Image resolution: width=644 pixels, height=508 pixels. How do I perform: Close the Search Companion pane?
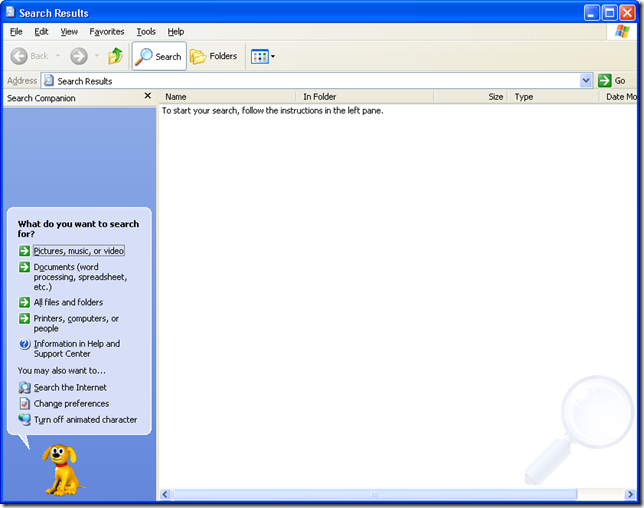pyautogui.click(x=148, y=97)
